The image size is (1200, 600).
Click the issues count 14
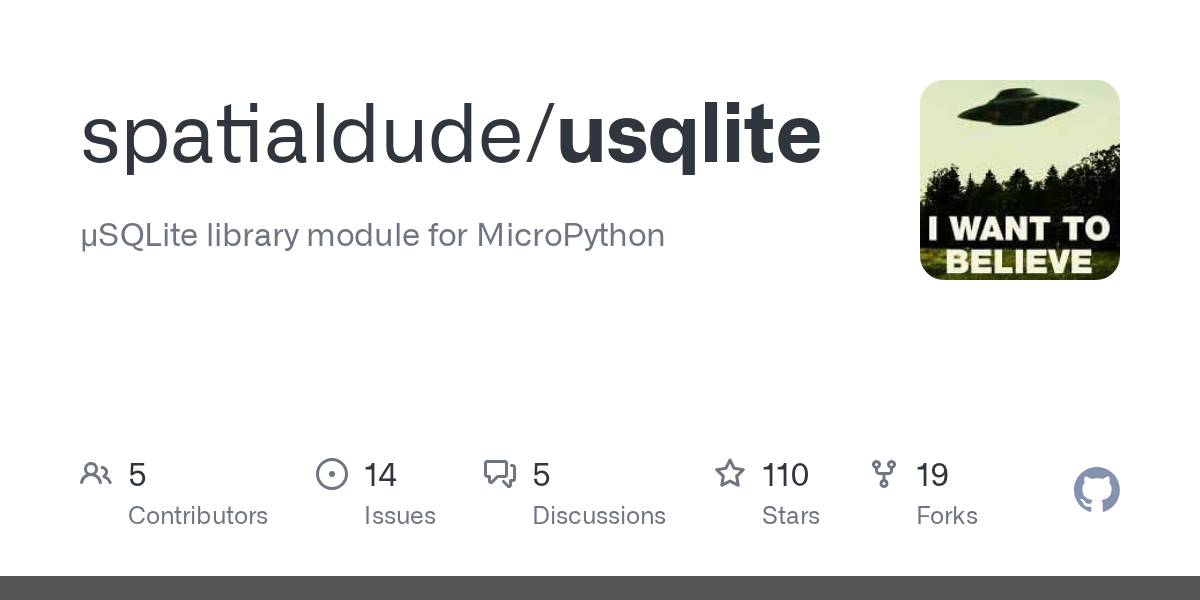coord(381,475)
